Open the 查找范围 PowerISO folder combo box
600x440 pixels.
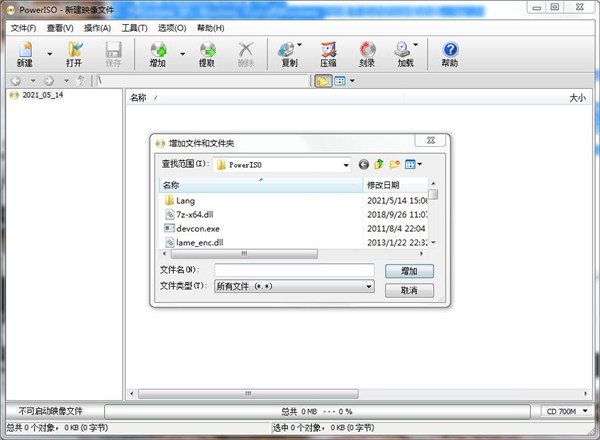[282, 165]
